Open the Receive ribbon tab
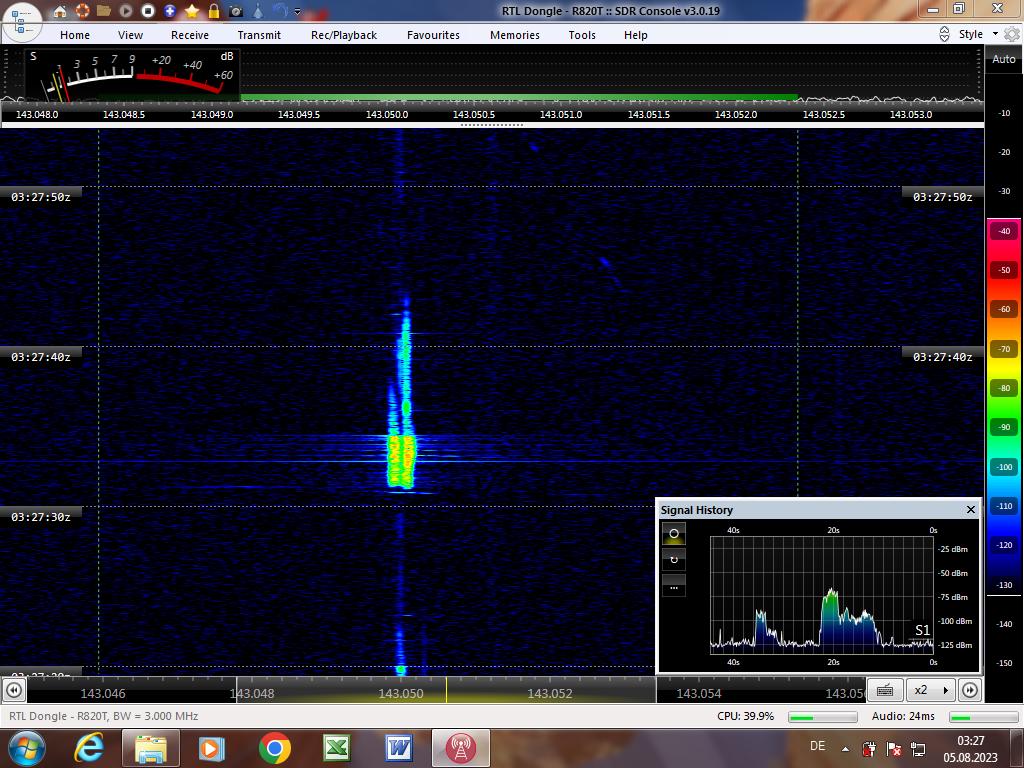 190,35
